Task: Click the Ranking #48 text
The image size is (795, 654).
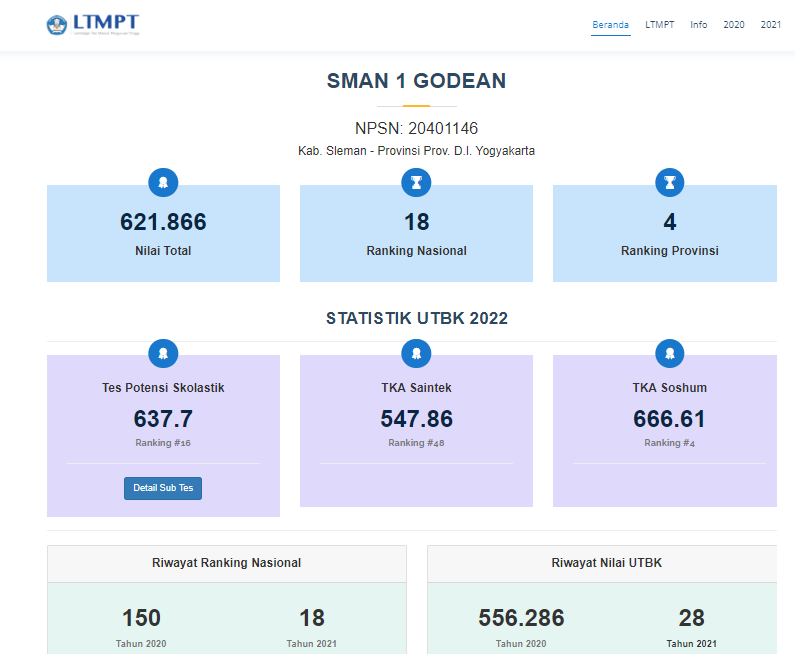Action: tap(416, 443)
